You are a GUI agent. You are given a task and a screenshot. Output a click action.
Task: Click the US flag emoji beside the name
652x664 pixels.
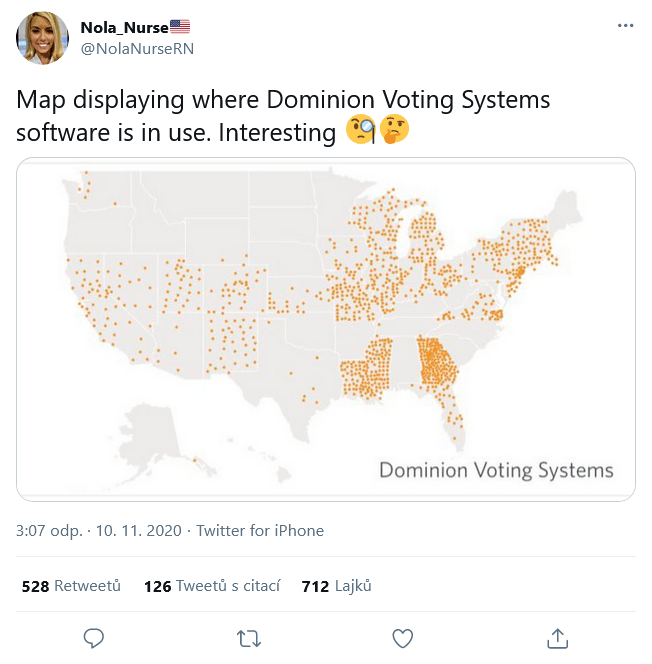point(180,26)
